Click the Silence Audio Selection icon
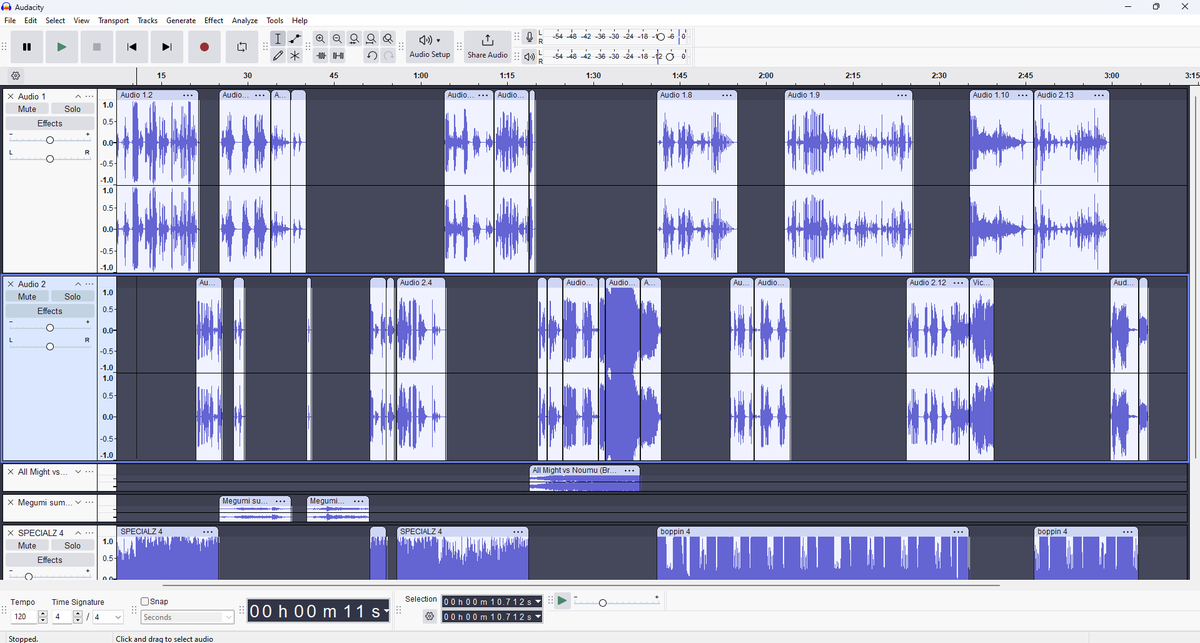Viewport: 1200px width, 643px height. point(338,56)
